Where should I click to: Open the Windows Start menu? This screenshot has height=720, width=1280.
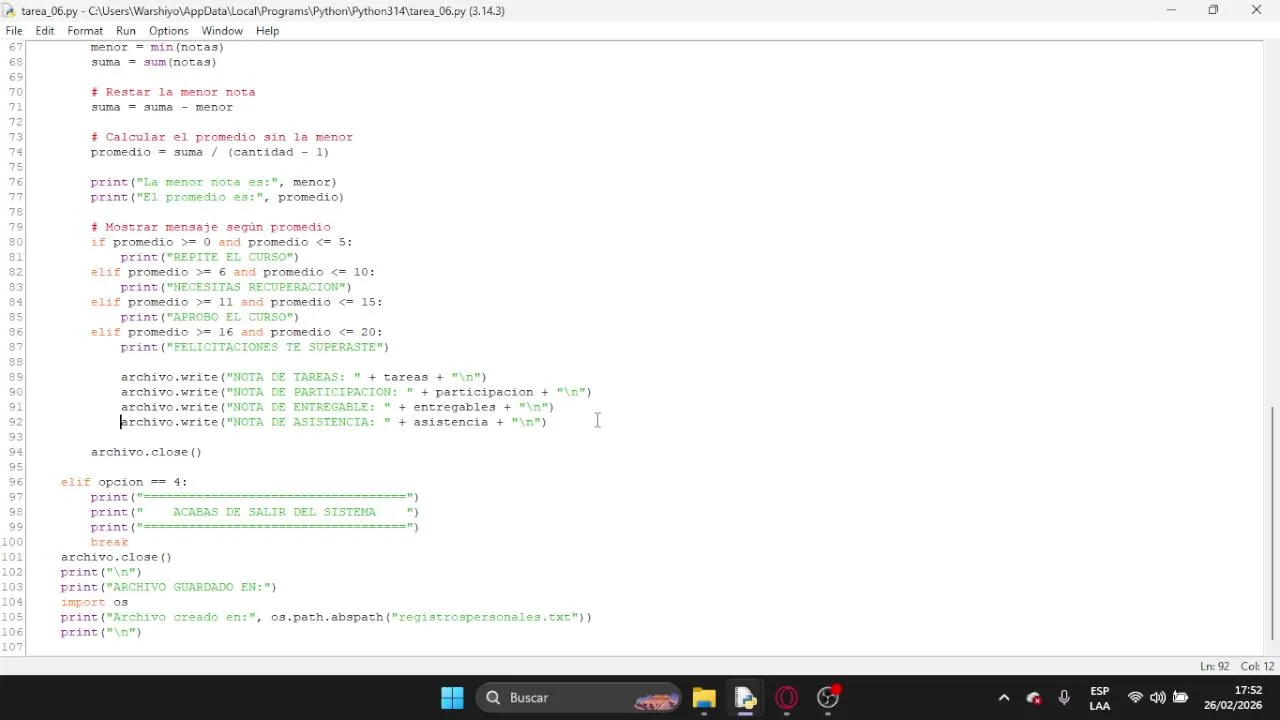click(452, 698)
